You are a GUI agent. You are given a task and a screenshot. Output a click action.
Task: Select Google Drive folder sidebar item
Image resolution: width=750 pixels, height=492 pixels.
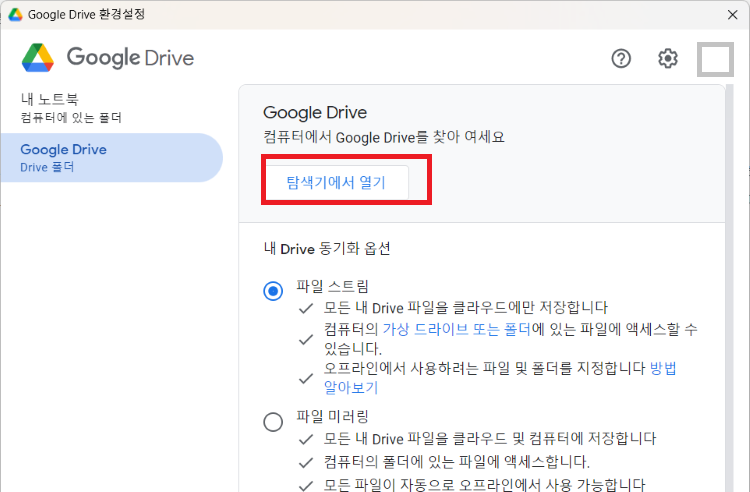pos(111,157)
